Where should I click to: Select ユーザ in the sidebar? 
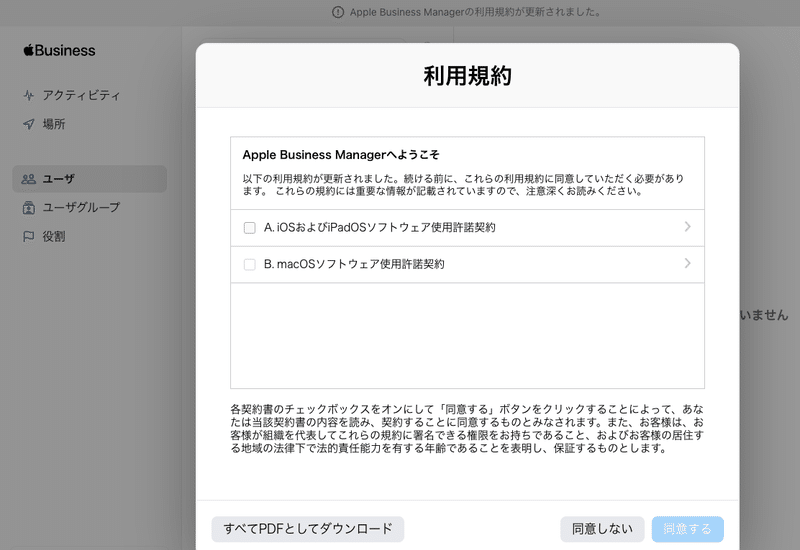pos(89,179)
